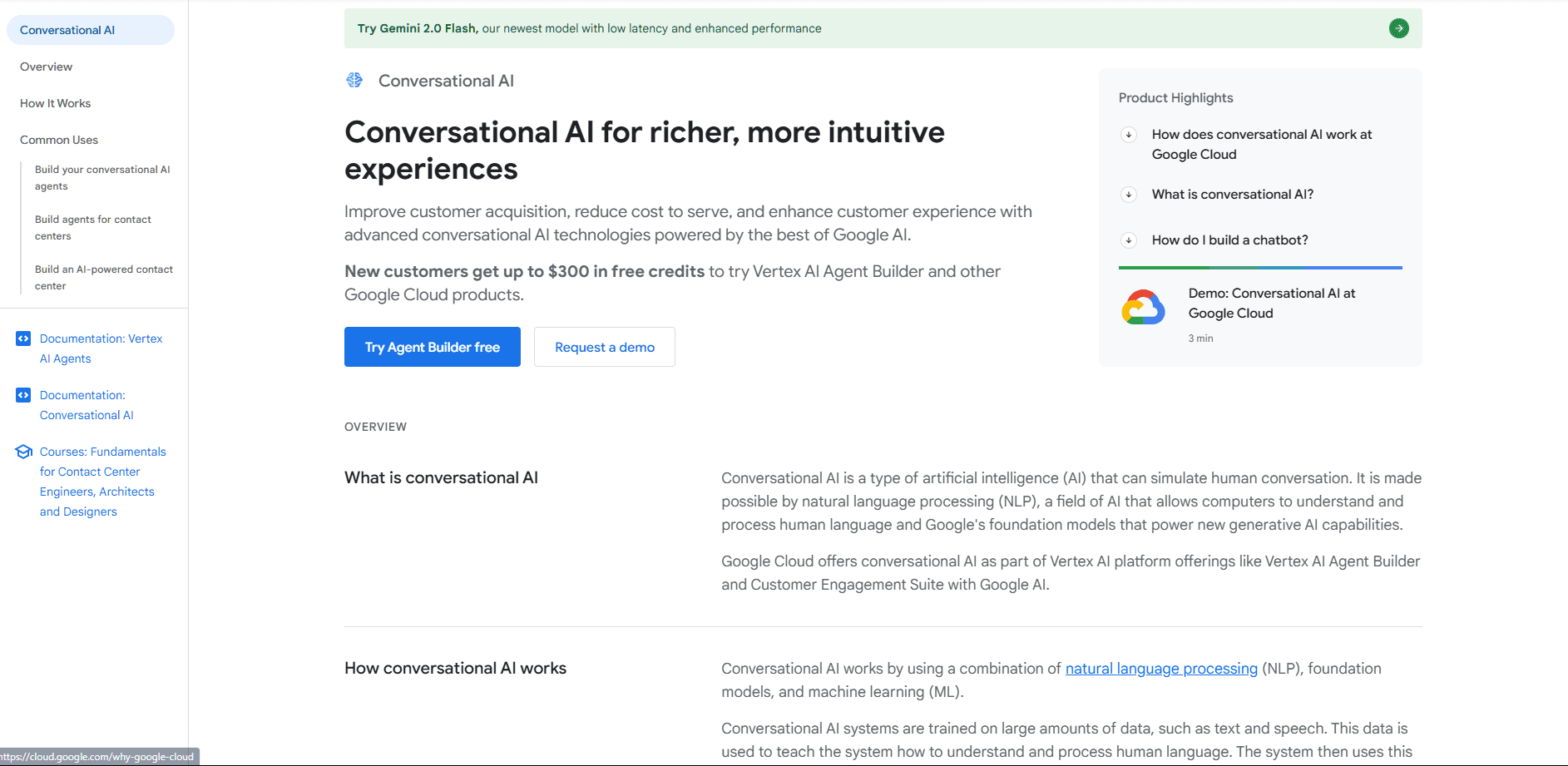Click the green arrow icon in Gemini banner
The image size is (1568, 766).
[x=1399, y=28]
